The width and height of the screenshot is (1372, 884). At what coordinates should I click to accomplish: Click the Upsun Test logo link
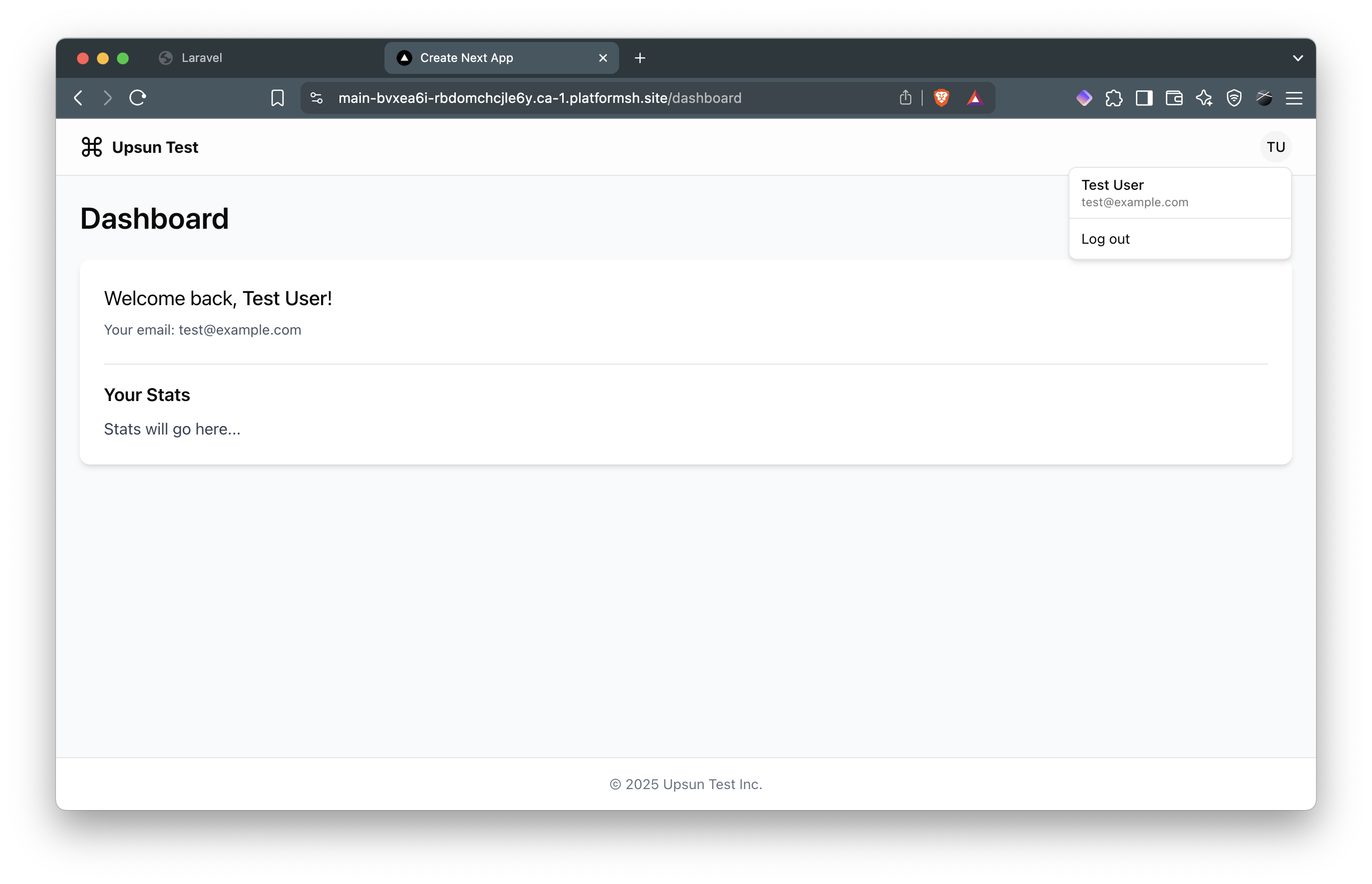coord(139,147)
